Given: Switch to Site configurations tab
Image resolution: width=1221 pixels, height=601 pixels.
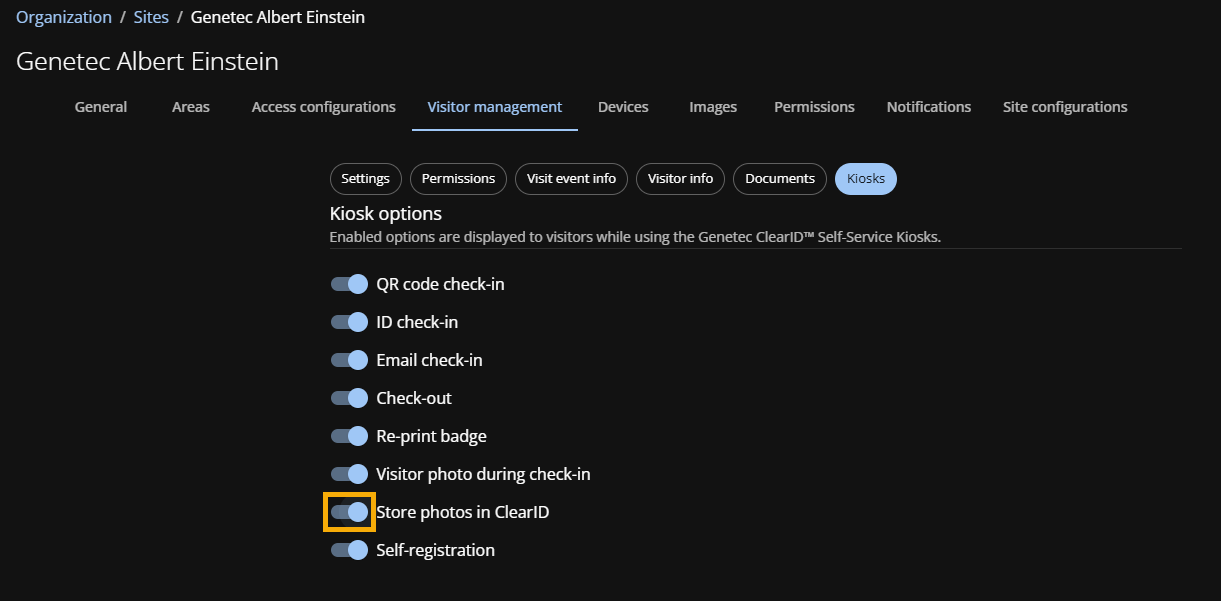Looking at the screenshot, I should 1064,107.
